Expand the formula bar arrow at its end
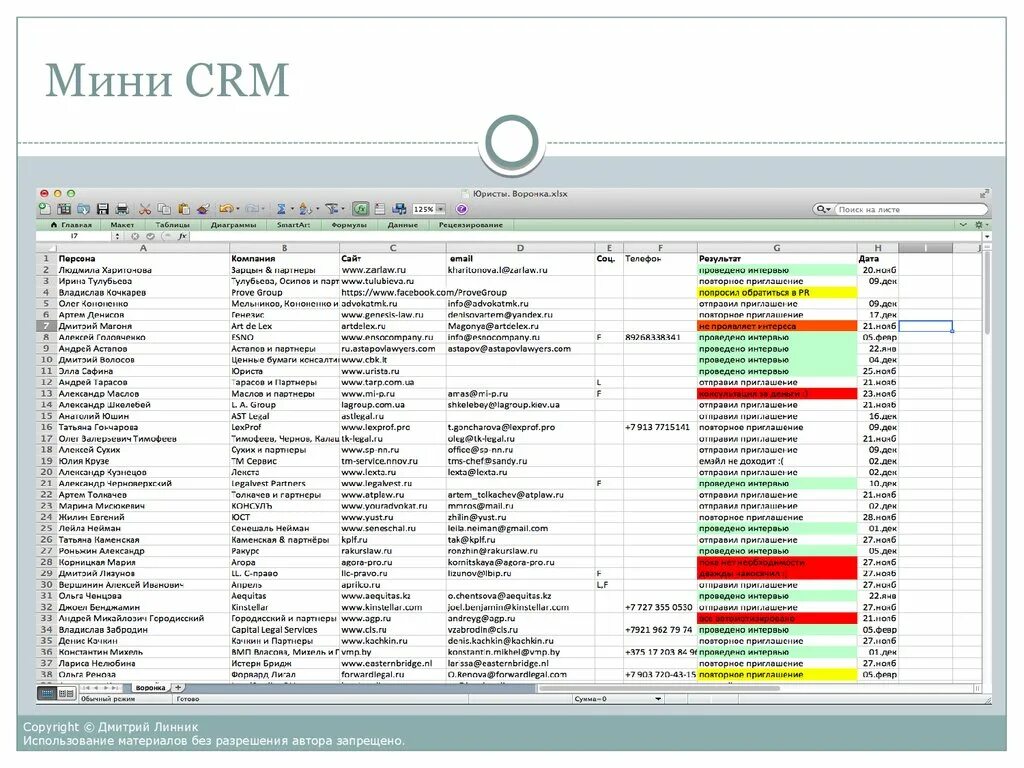This screenshot has height=768, width=1024. point(987,236)
